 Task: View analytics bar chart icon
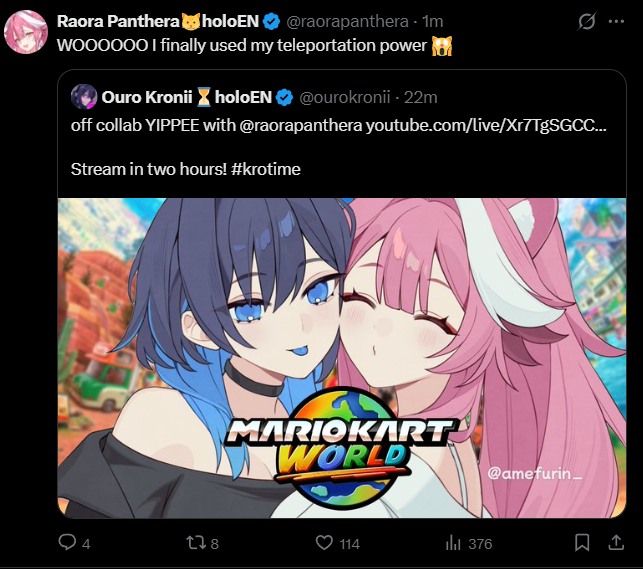453,543
